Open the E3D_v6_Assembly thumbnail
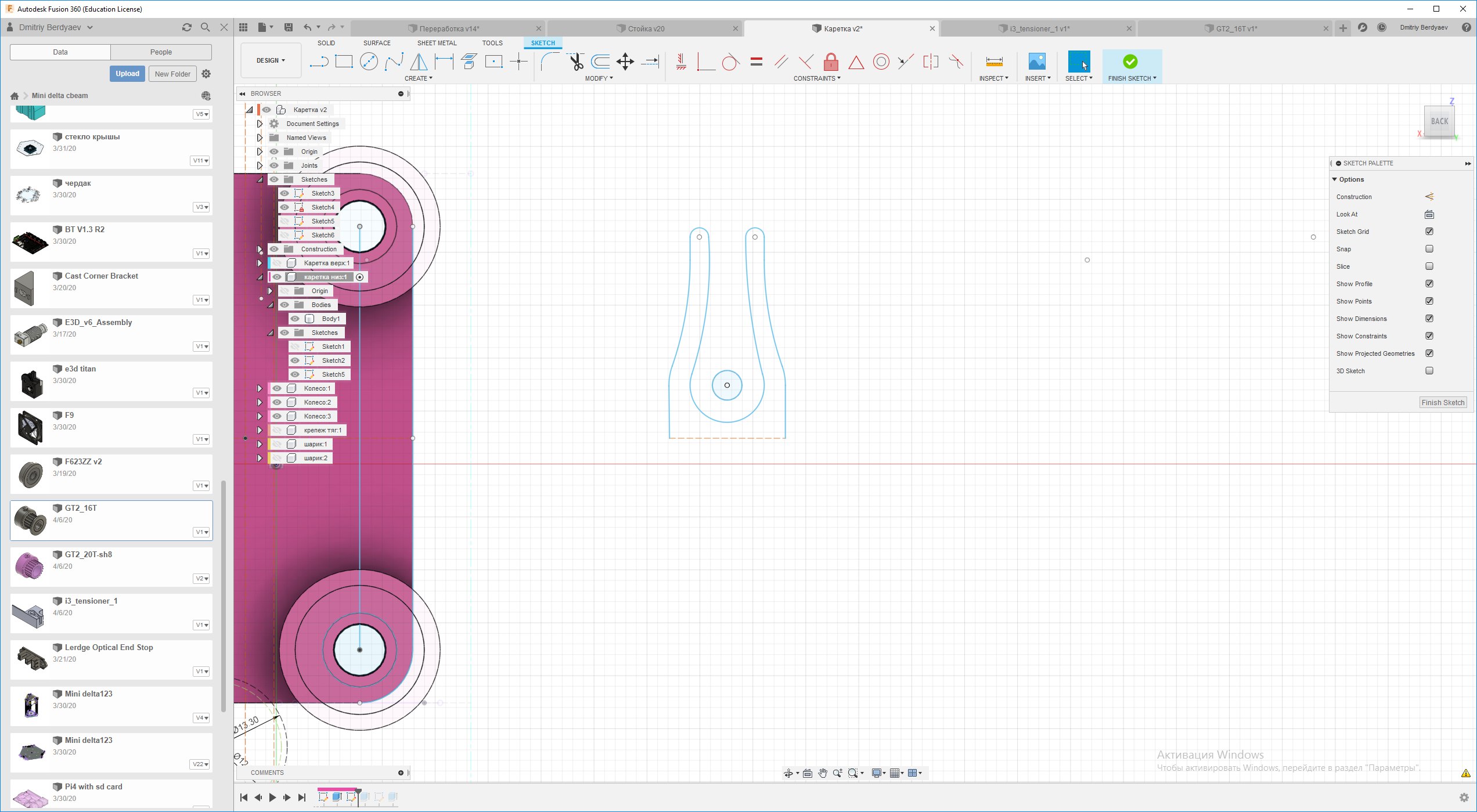 (x=30, y=335)
